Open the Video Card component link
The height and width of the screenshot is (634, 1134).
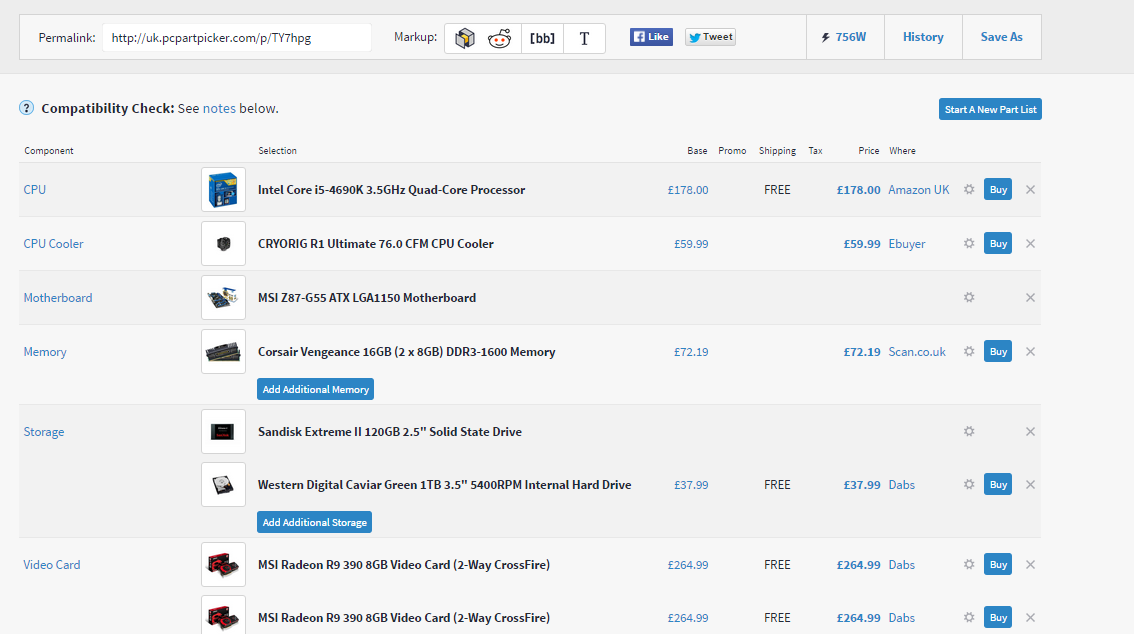pyautogui.click(x=51, y=565)
